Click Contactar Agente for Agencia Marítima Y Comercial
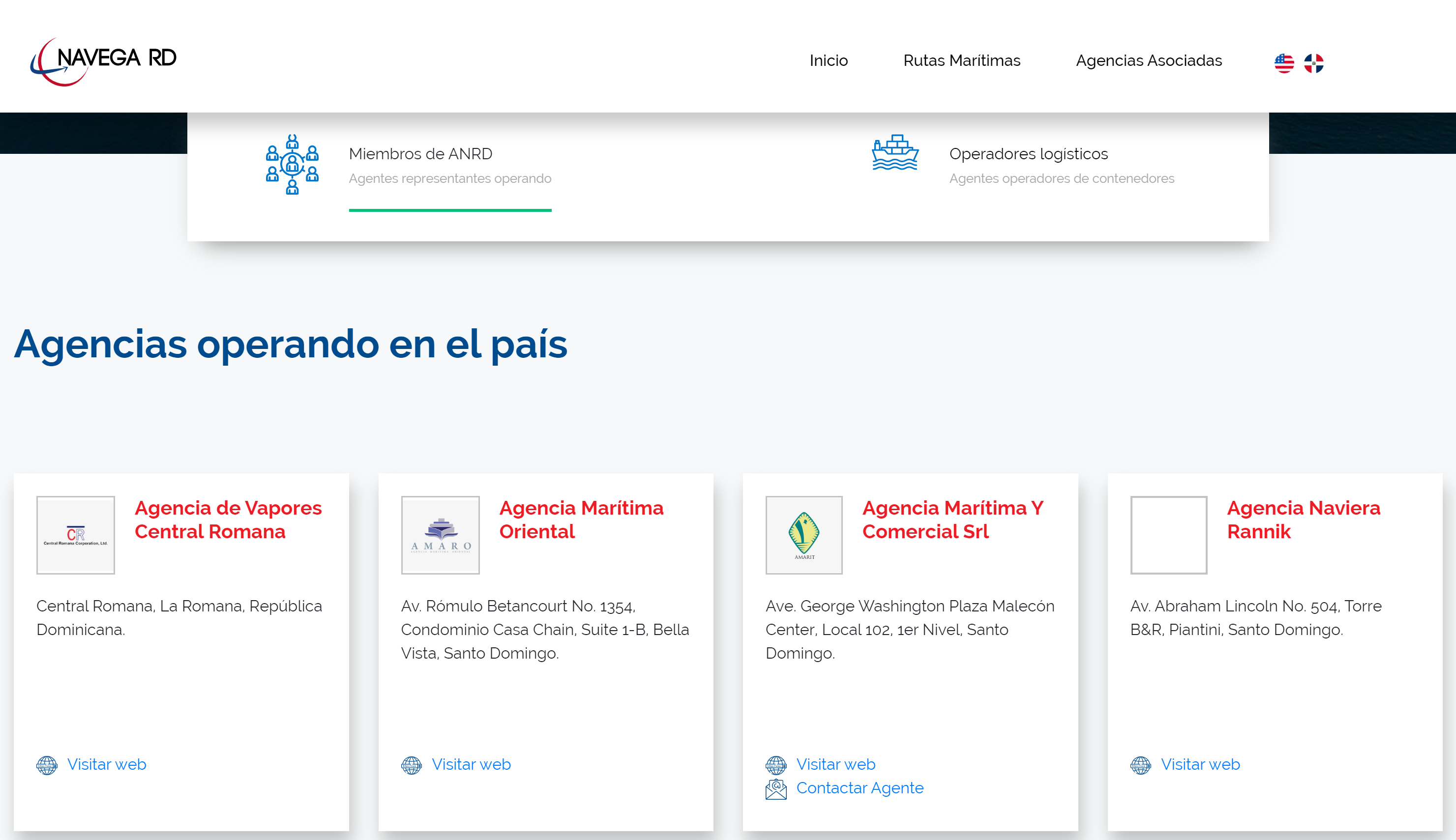 [x=859, y=788]
